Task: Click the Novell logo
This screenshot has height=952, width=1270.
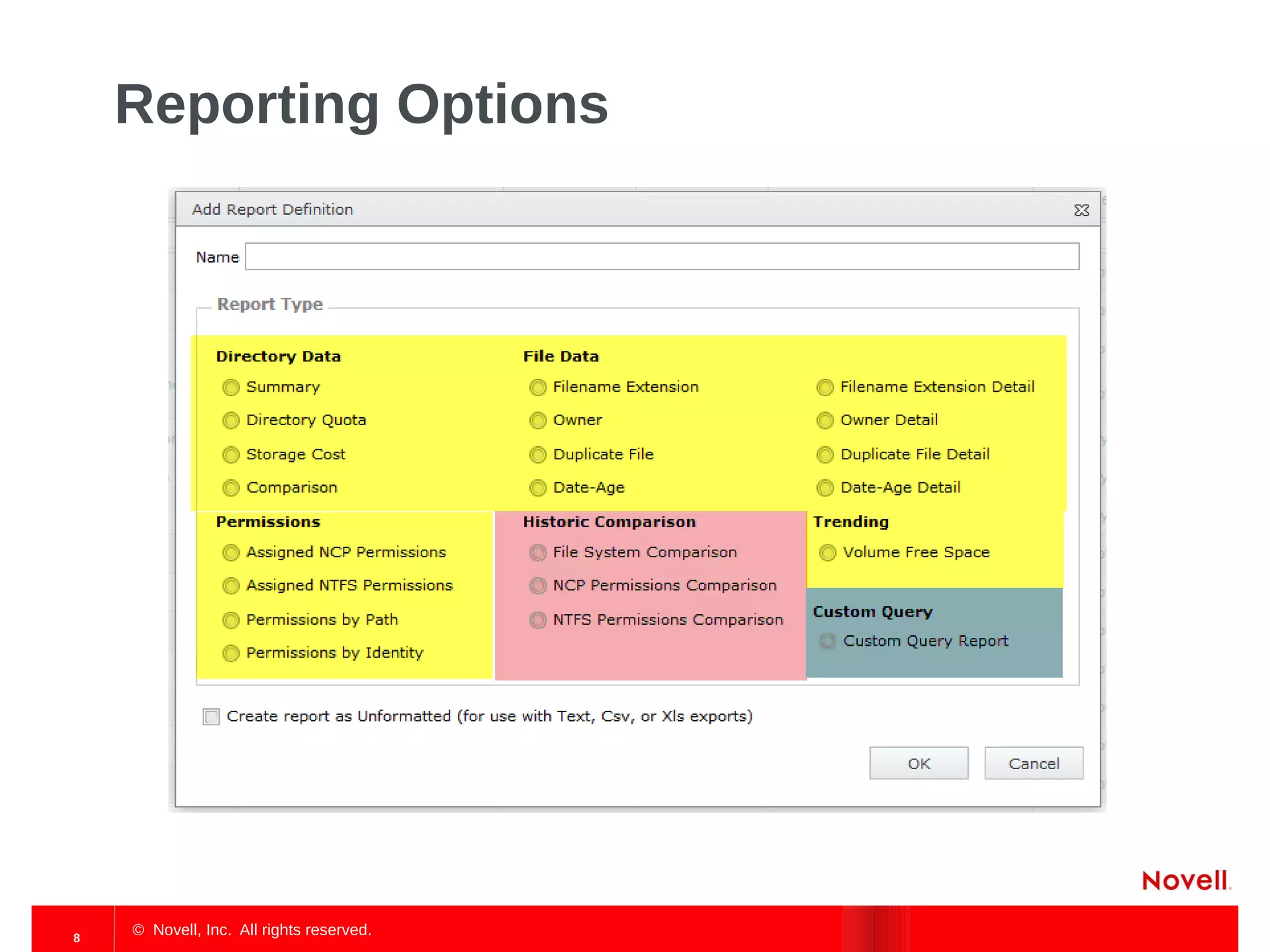Action: pyautogui.click(x=1186, y=880)
